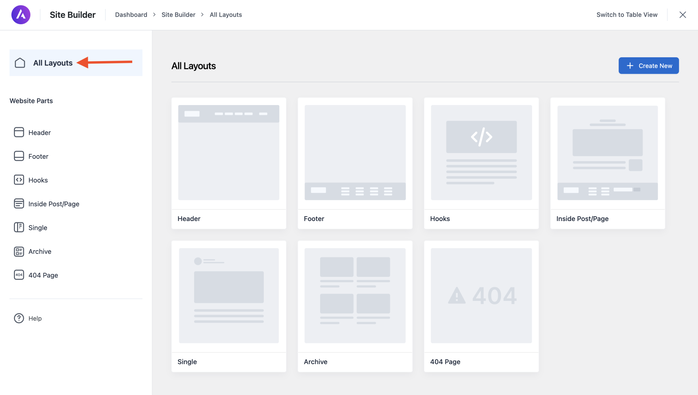Select the Hooks layout card
This screenshot has height=395, width=698.
click(x=481, y=163)
